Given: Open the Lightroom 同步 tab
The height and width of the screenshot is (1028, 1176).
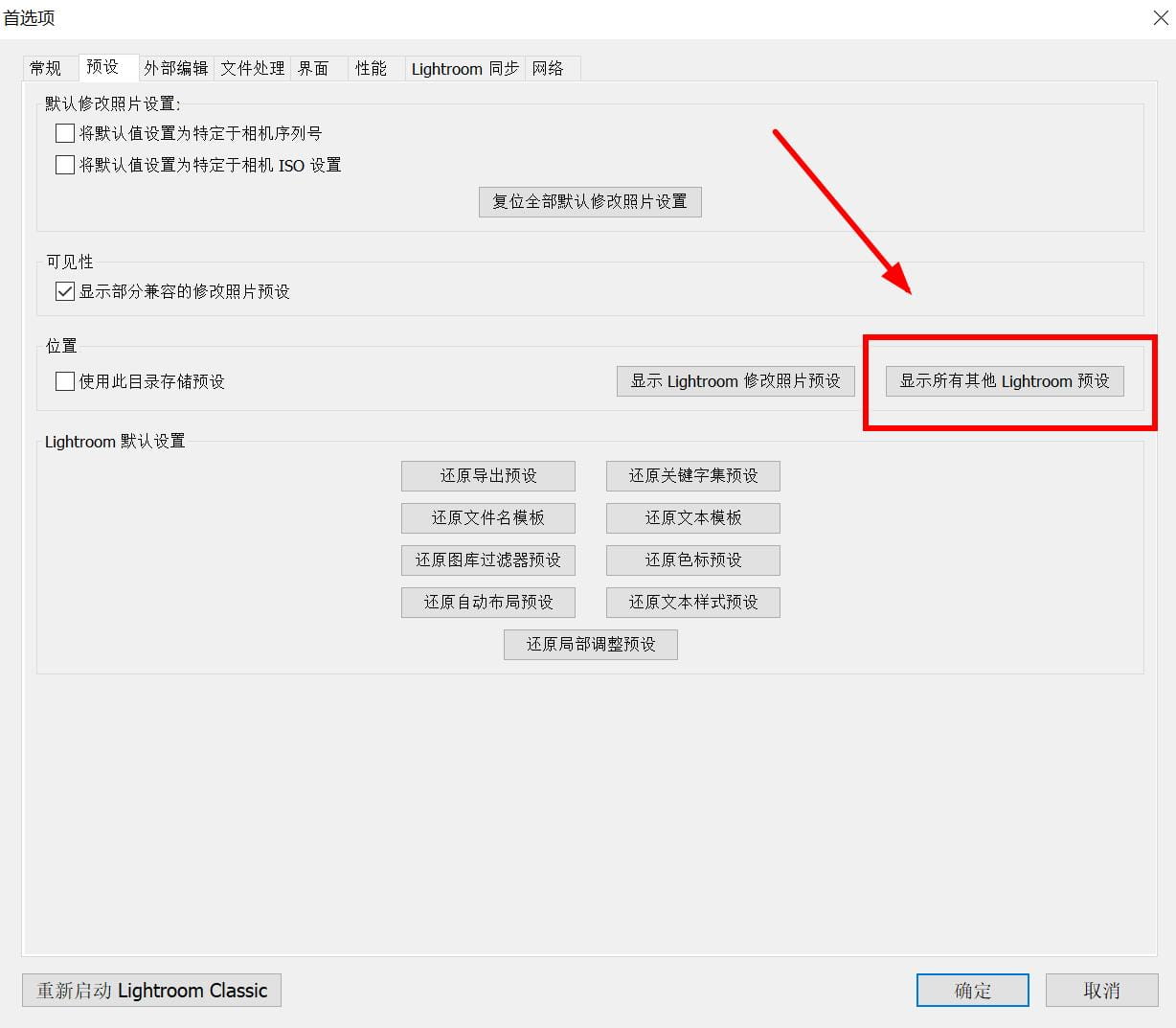Looking at the screenshot, I should tap(464, 68).
